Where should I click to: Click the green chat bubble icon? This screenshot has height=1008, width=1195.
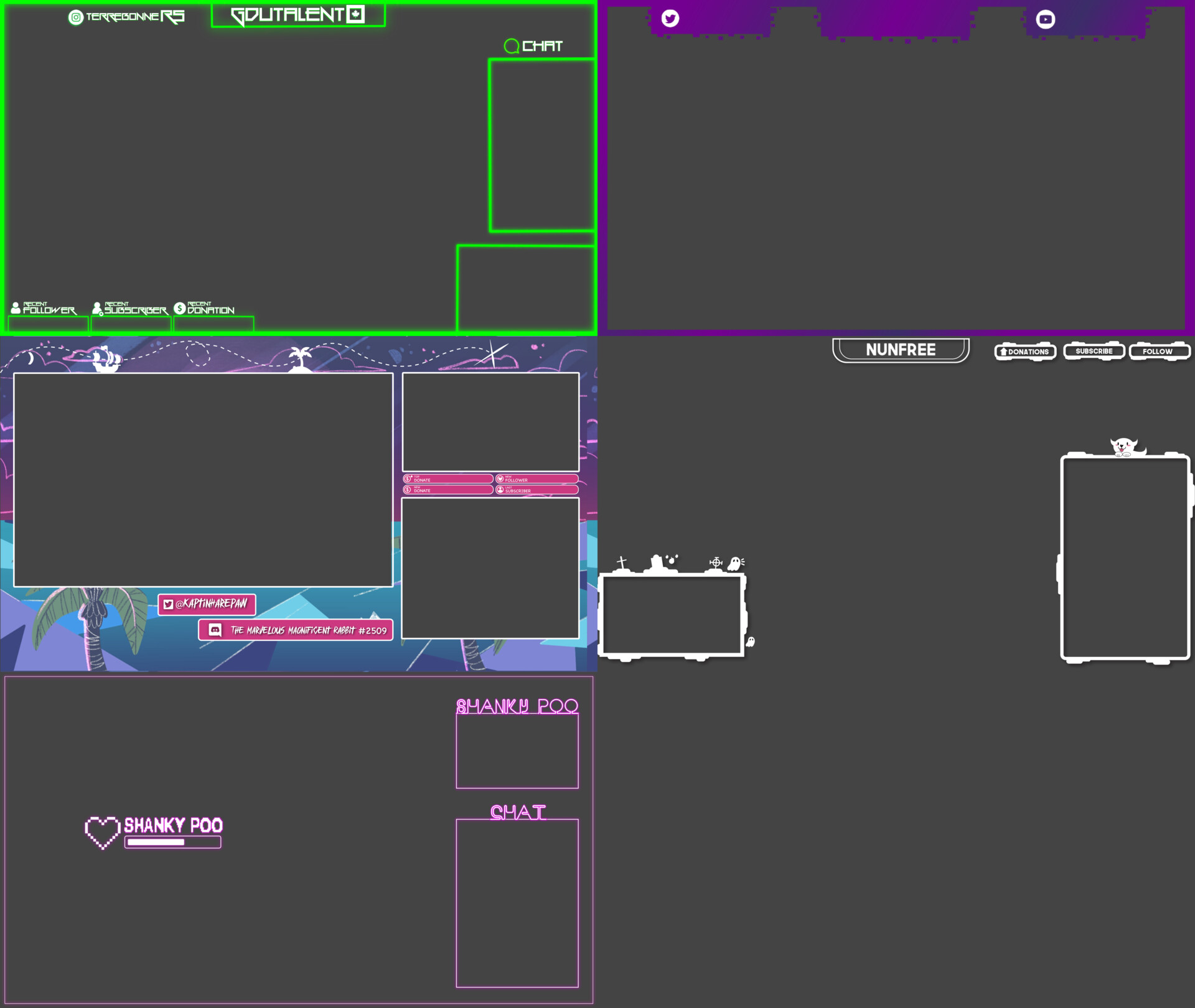point(511,46)
